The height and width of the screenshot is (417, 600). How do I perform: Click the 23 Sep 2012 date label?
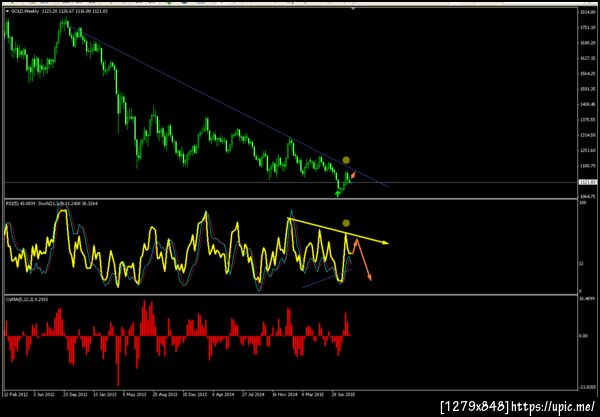[75, 394]
